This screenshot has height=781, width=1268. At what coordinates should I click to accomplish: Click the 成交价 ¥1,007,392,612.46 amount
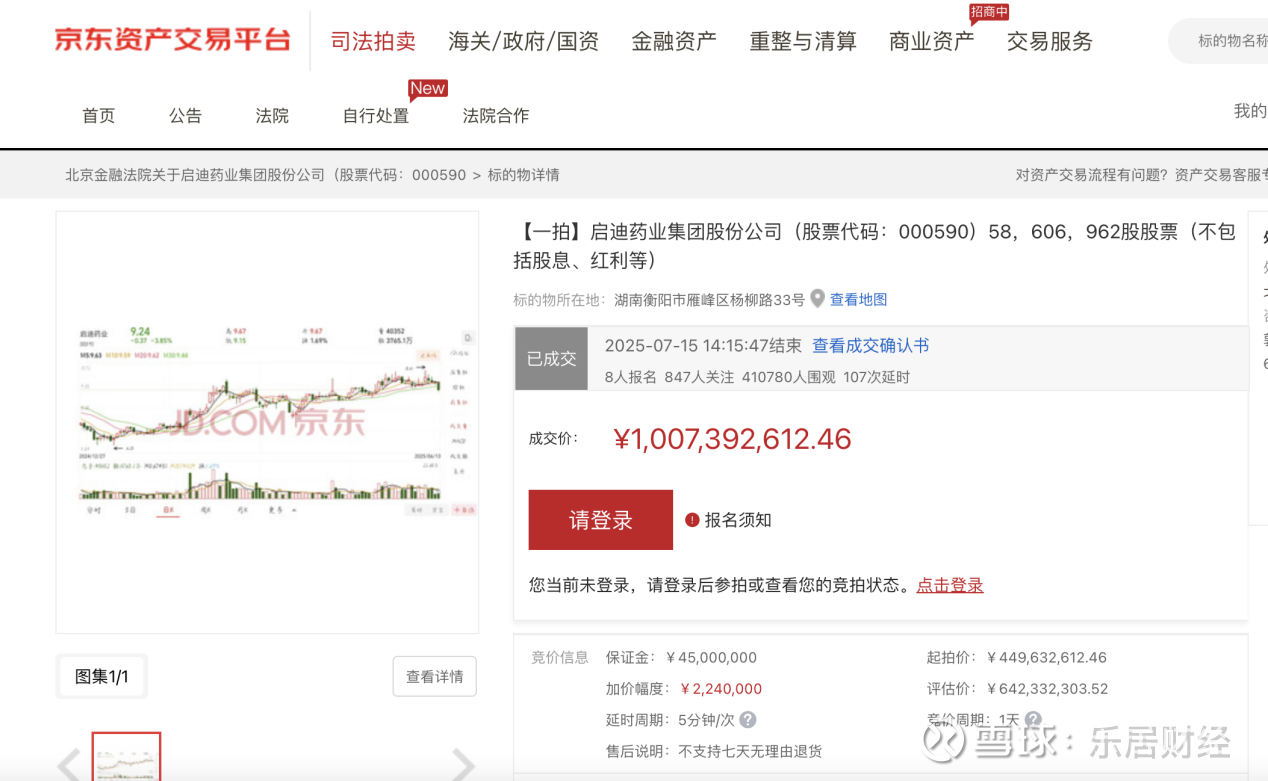732,439
